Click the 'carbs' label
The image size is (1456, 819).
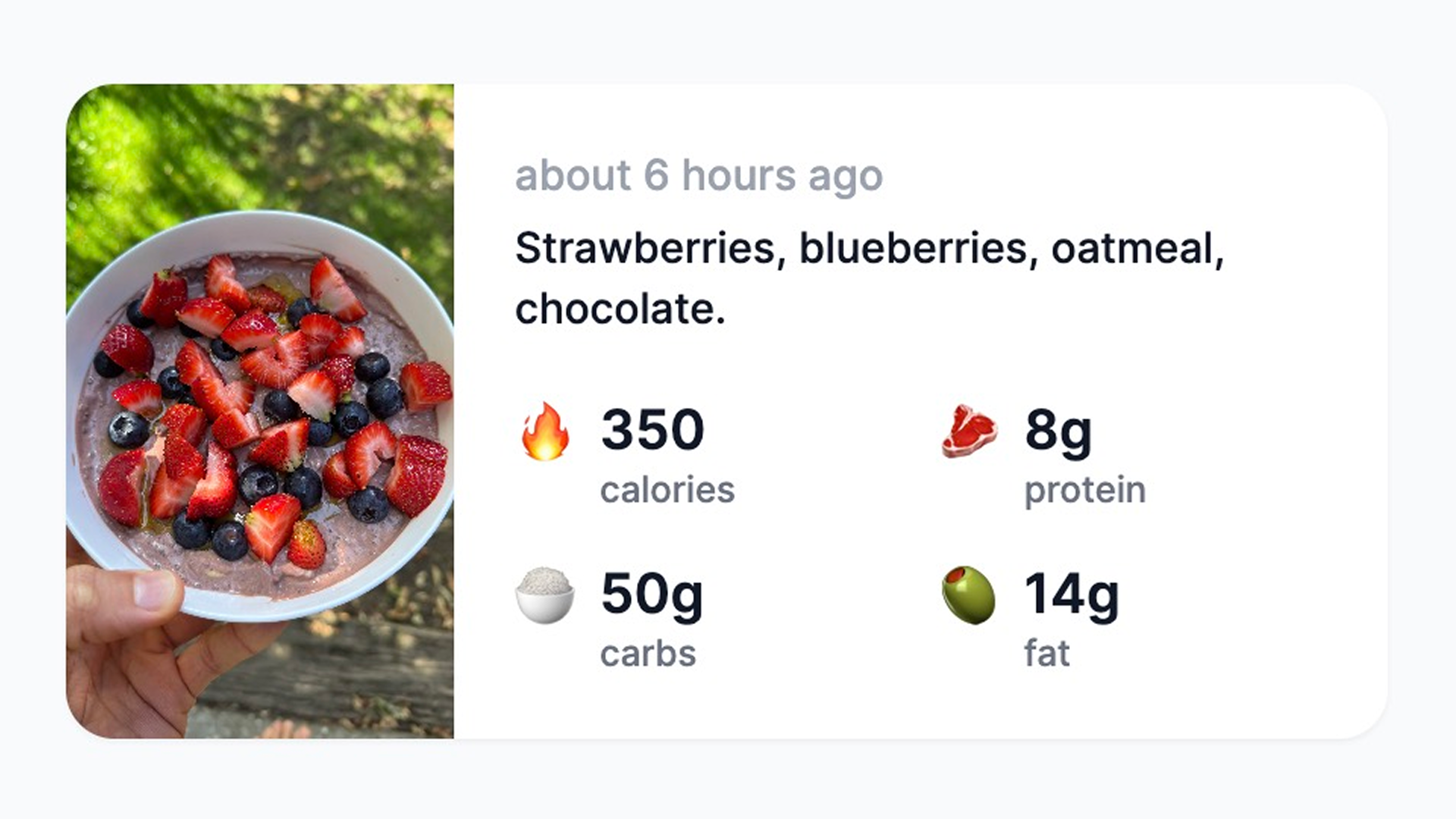pyautogui.click(x=648, y=654)
